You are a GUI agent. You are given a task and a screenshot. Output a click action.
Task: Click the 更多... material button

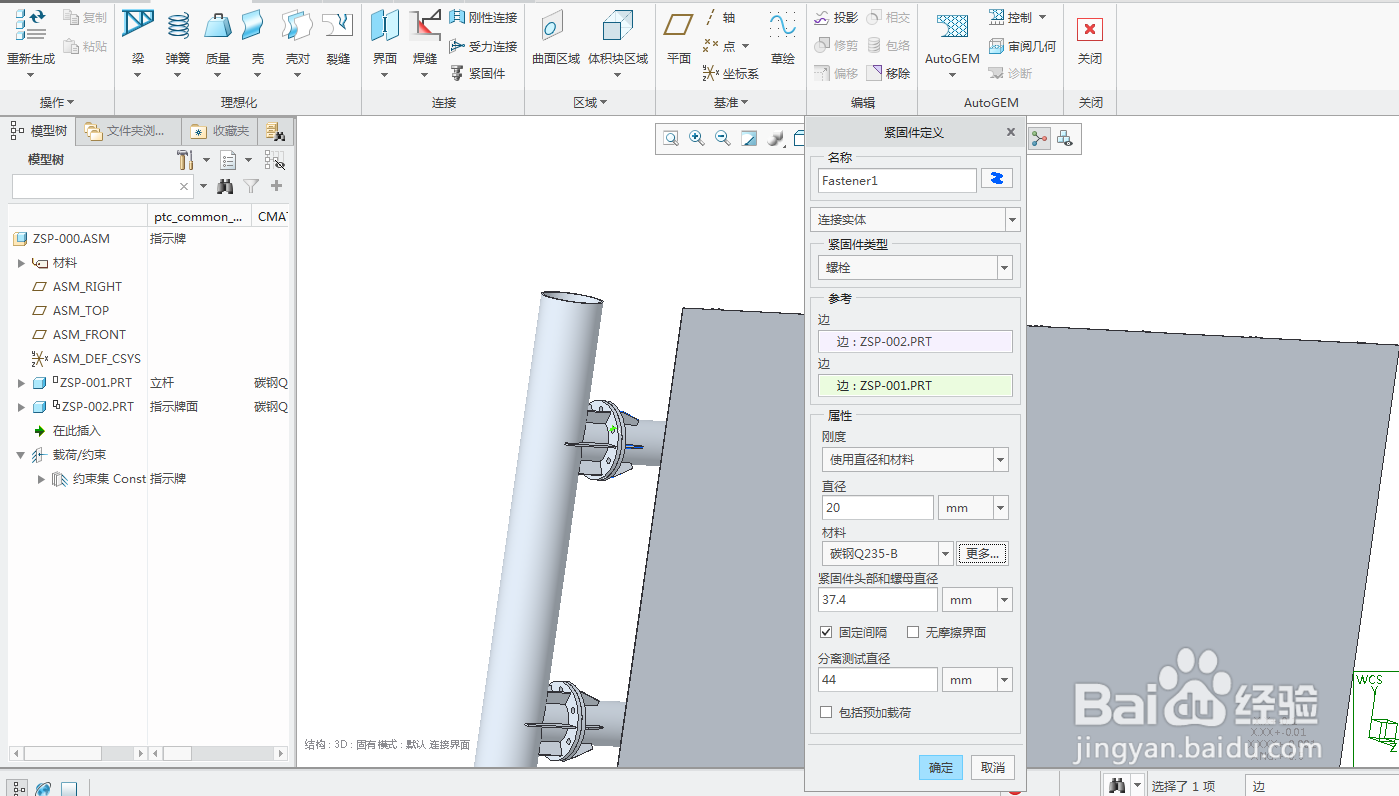[x=982, y=553]
